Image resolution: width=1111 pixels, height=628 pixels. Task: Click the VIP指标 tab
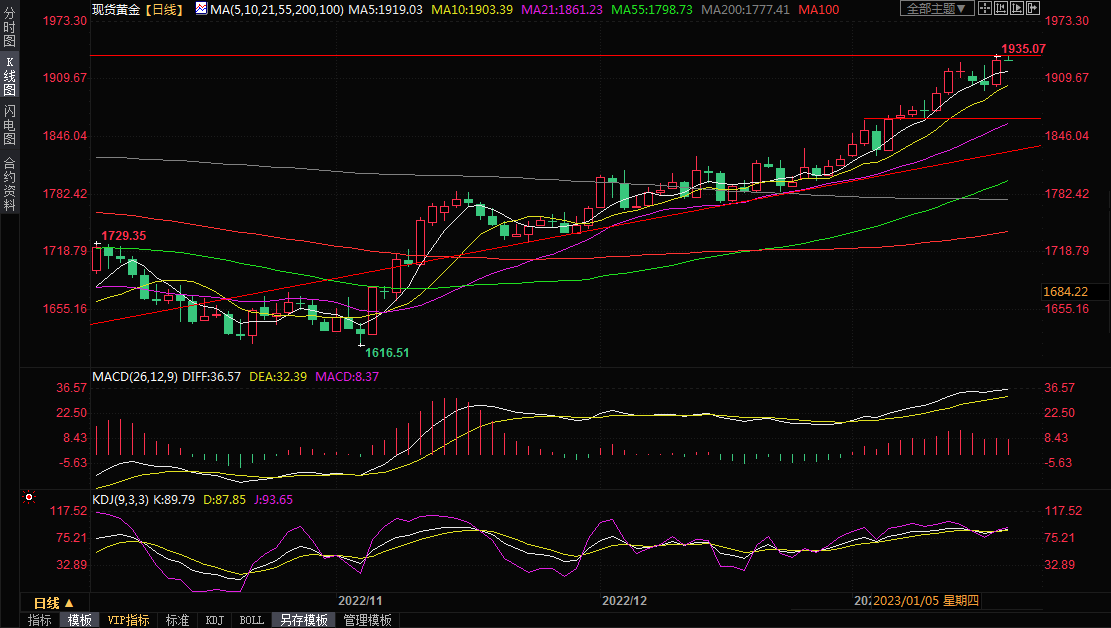click(129, 620)
